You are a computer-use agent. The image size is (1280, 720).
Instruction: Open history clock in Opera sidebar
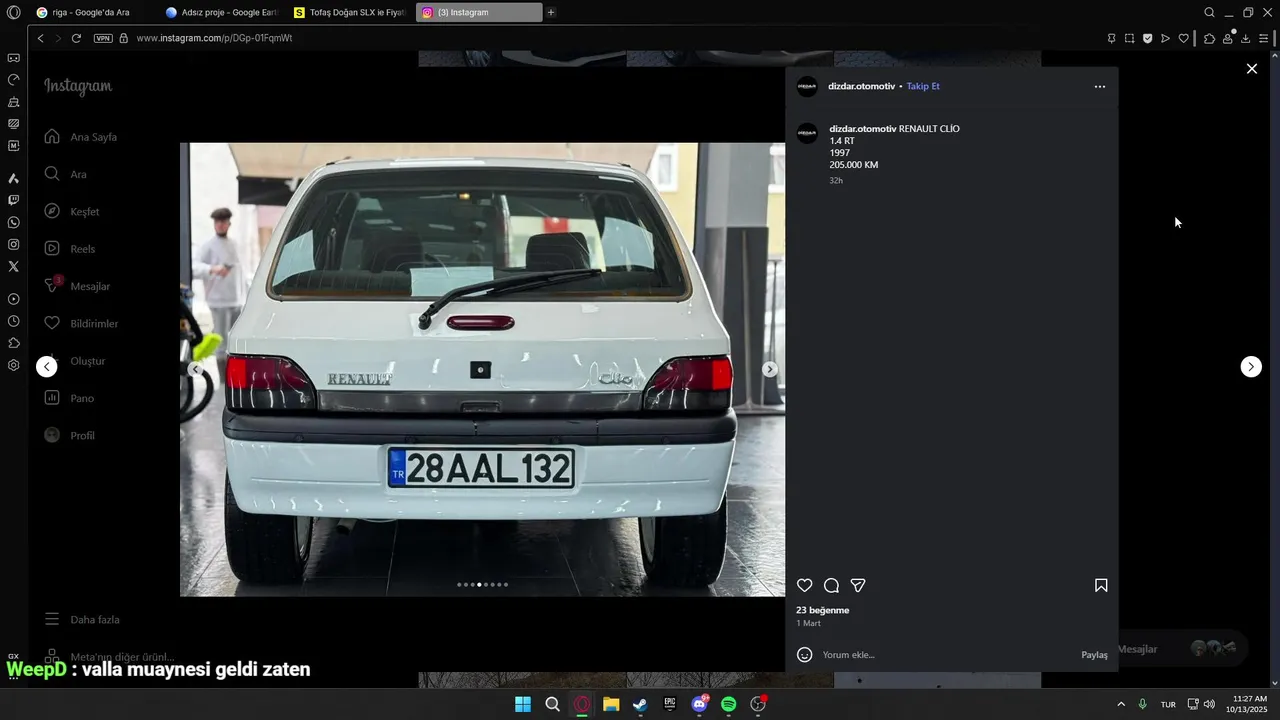click(x=13, y=321)
